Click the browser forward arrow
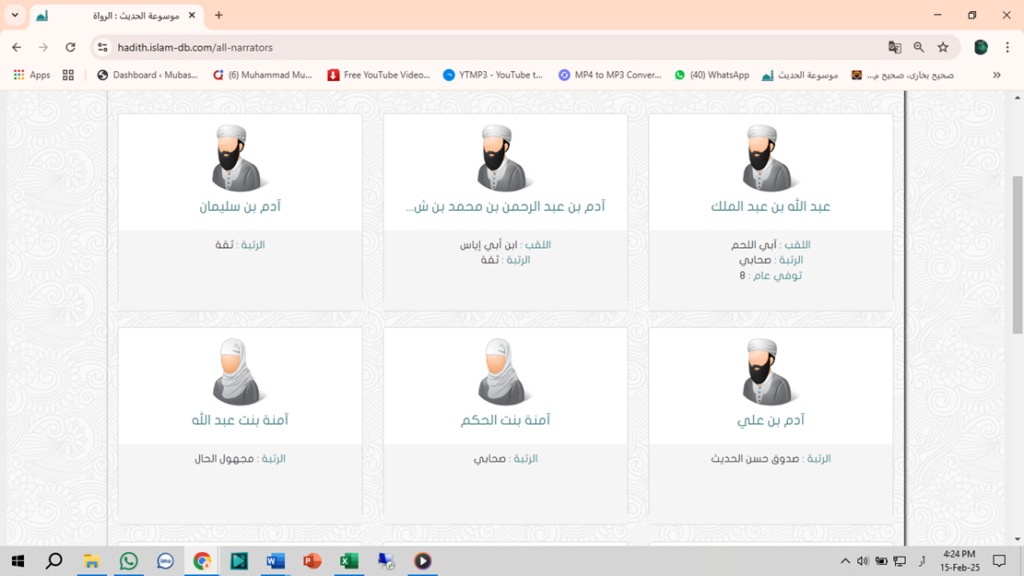 [43, 47]
